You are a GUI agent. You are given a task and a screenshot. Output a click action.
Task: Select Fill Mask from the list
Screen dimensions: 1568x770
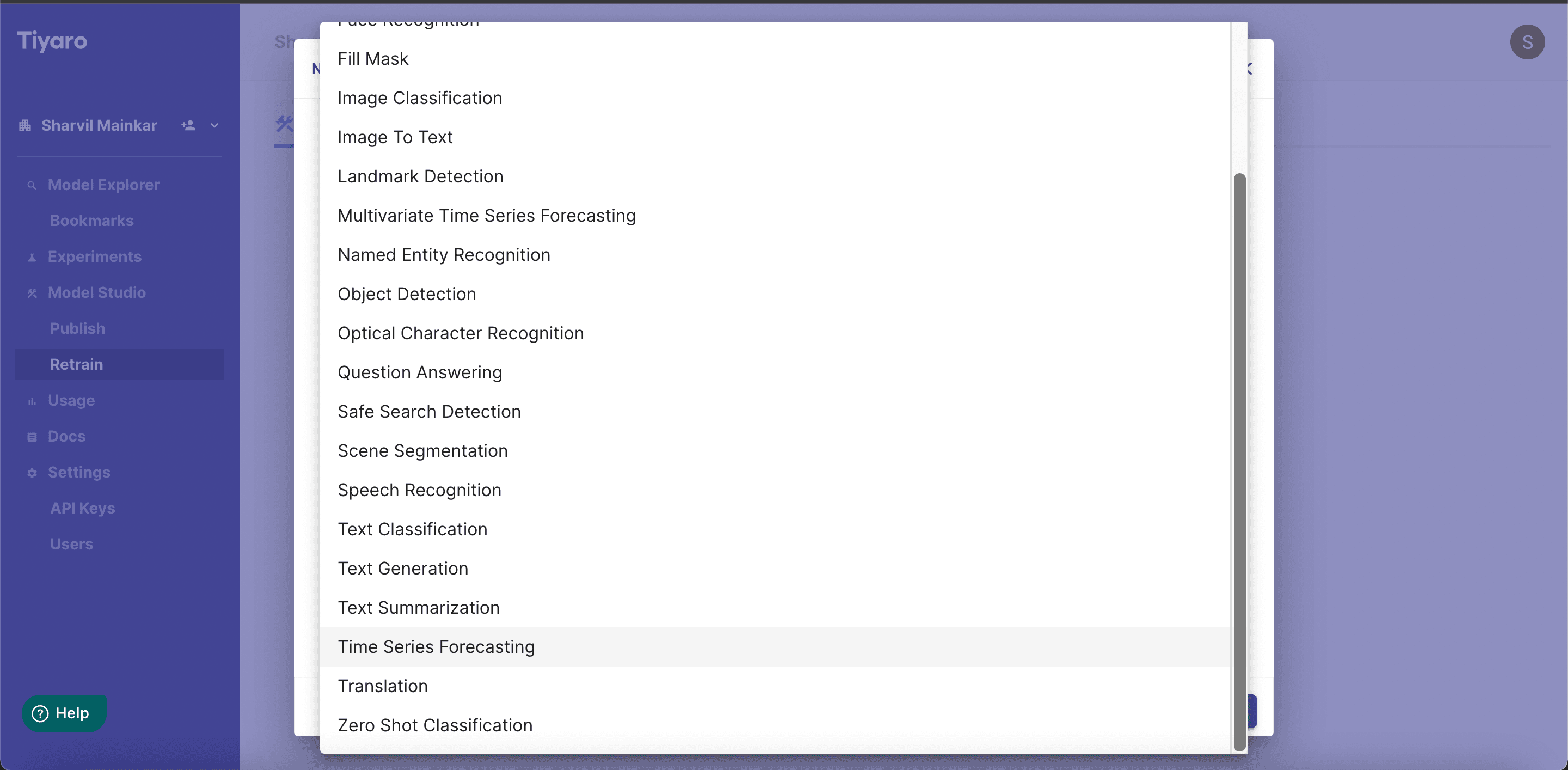point(775,59)
